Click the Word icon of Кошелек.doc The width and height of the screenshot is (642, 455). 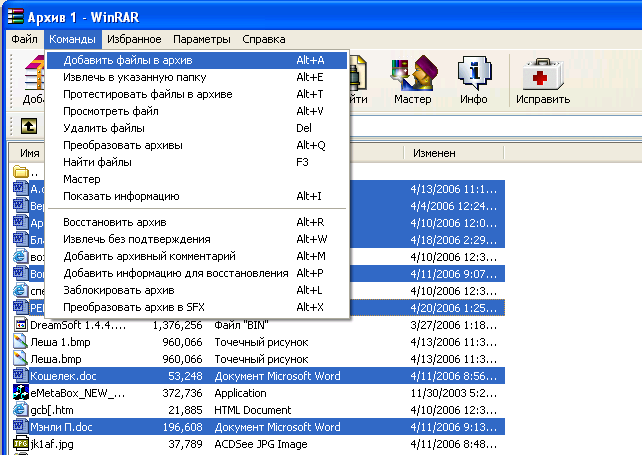(x=20, y=376)
